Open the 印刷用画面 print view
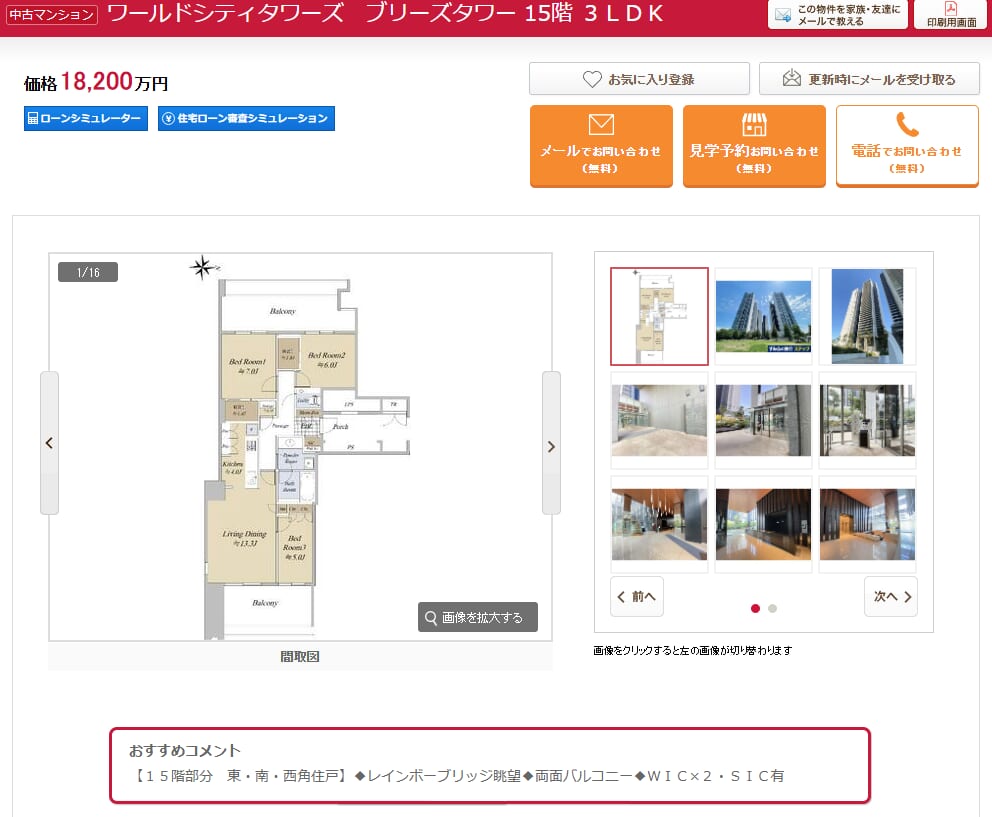Screen dimensions: 992x817 pyautogui.click(x=951, y=14)
